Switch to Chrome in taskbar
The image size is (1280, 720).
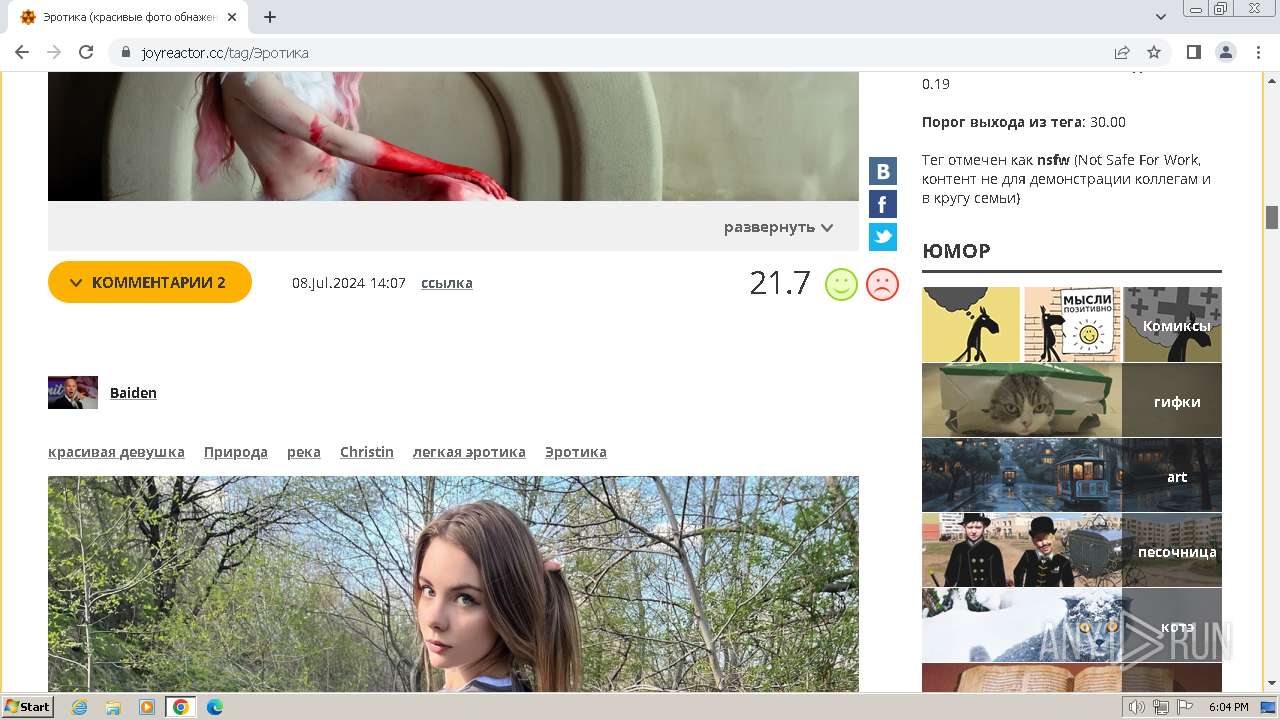pos(180,707)
